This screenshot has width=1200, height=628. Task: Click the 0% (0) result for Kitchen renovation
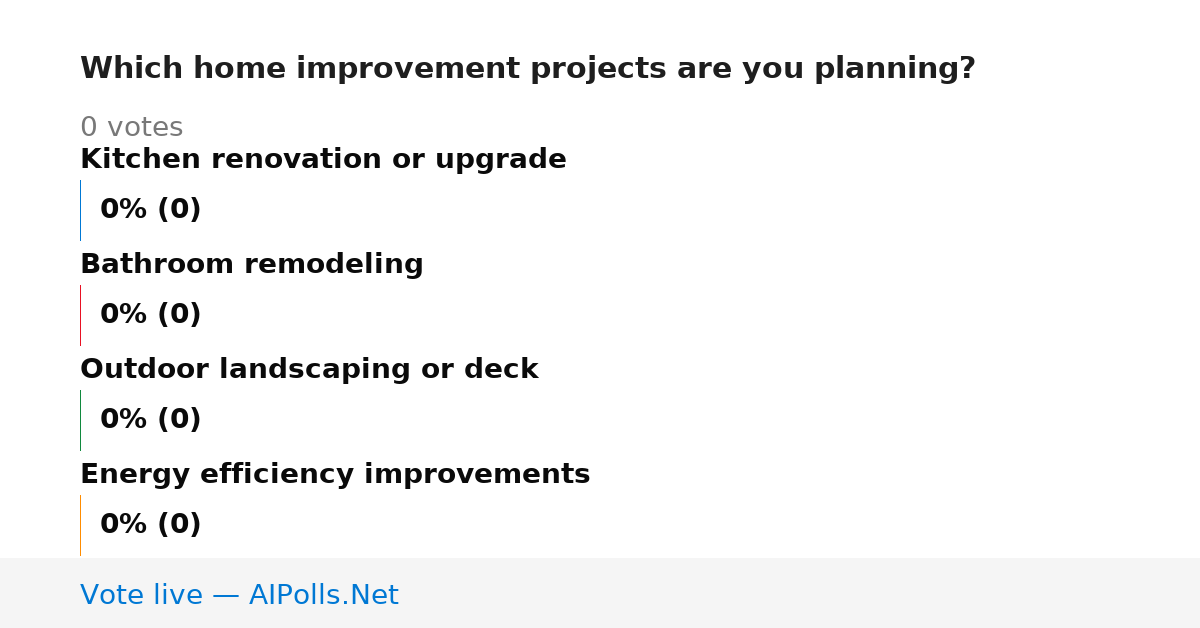point(150,210)
